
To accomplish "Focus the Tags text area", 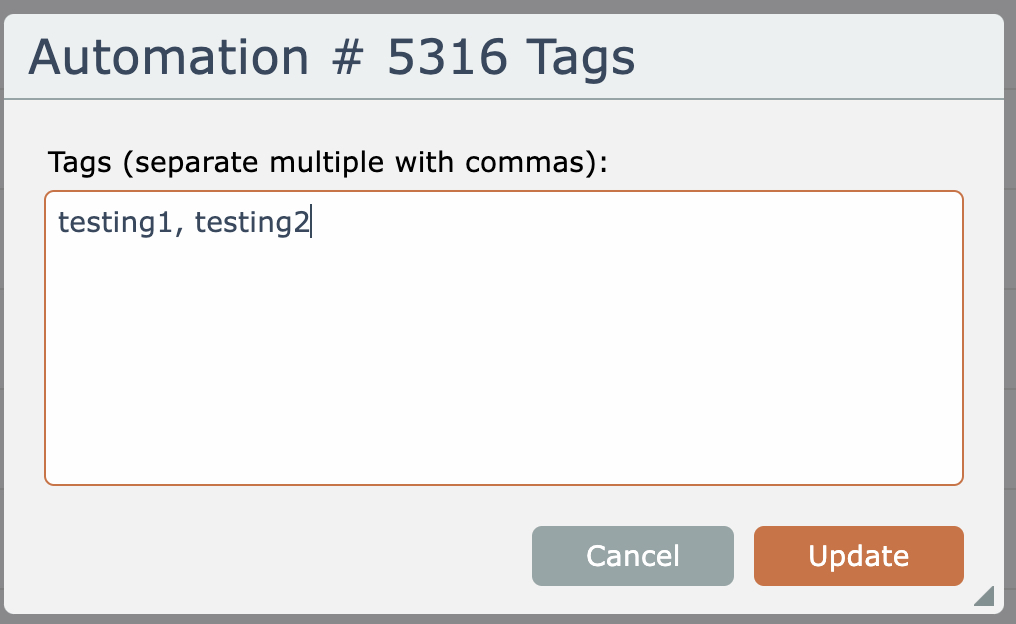I will click(503, 338).
